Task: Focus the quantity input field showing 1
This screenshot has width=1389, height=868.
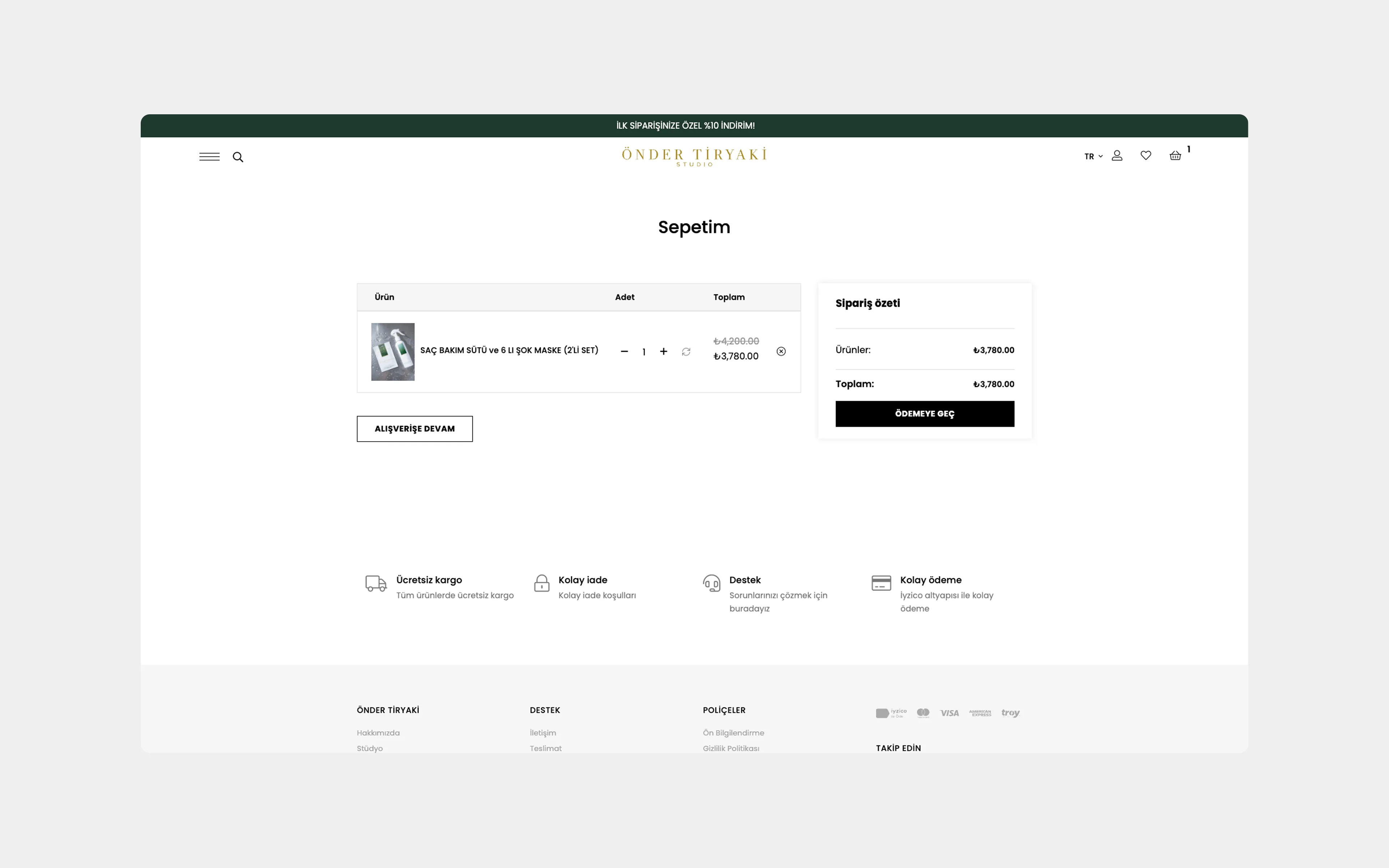Action: (x=644, y=352)
